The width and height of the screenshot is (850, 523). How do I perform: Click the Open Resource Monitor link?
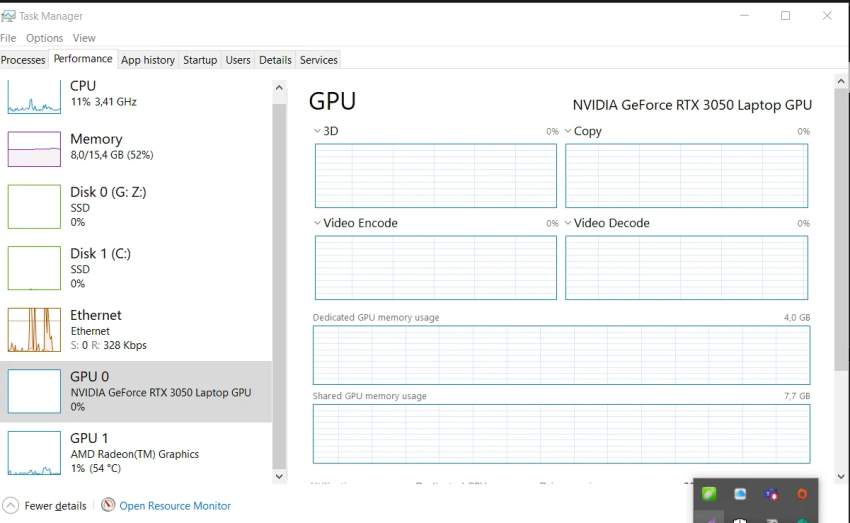175,506
